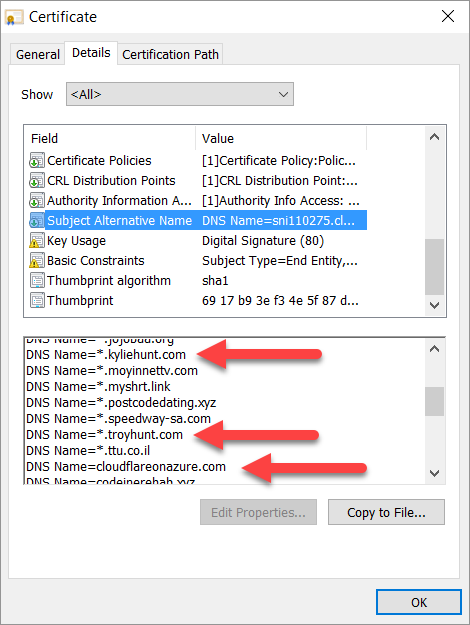Click the Authority Information Access icon
This screenshot has width=470, height=625.
click(x=37, y=200)
